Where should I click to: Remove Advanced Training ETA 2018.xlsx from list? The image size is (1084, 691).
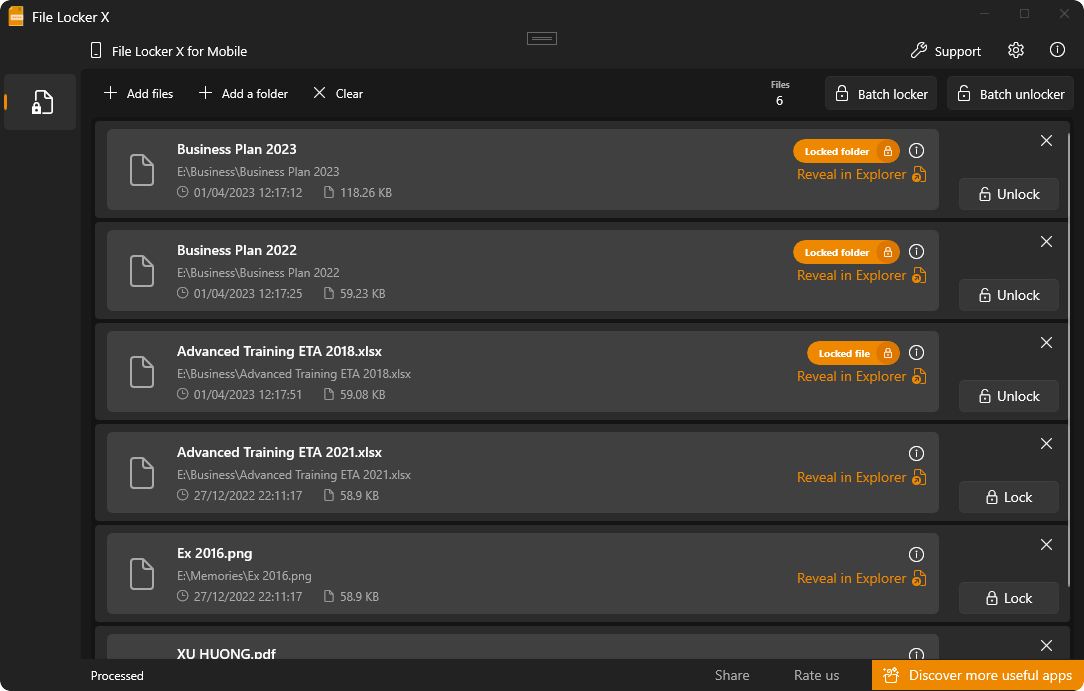click(1046, 343)
